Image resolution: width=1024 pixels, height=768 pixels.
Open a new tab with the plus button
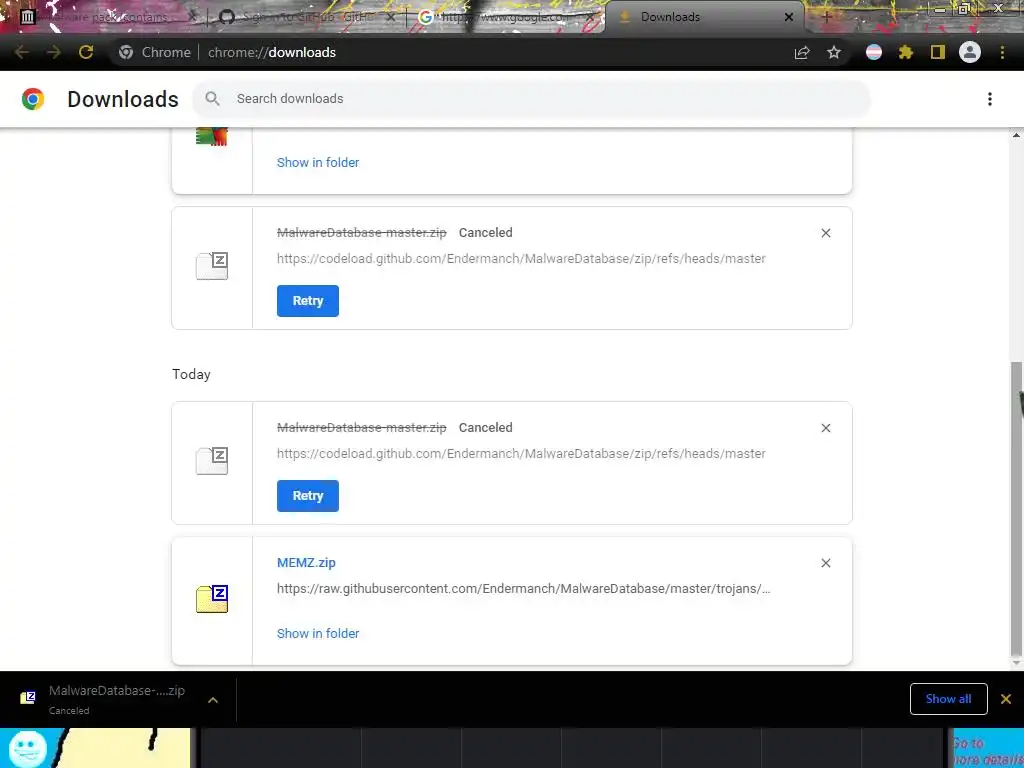pyautogui.click(x=827, y=17)
